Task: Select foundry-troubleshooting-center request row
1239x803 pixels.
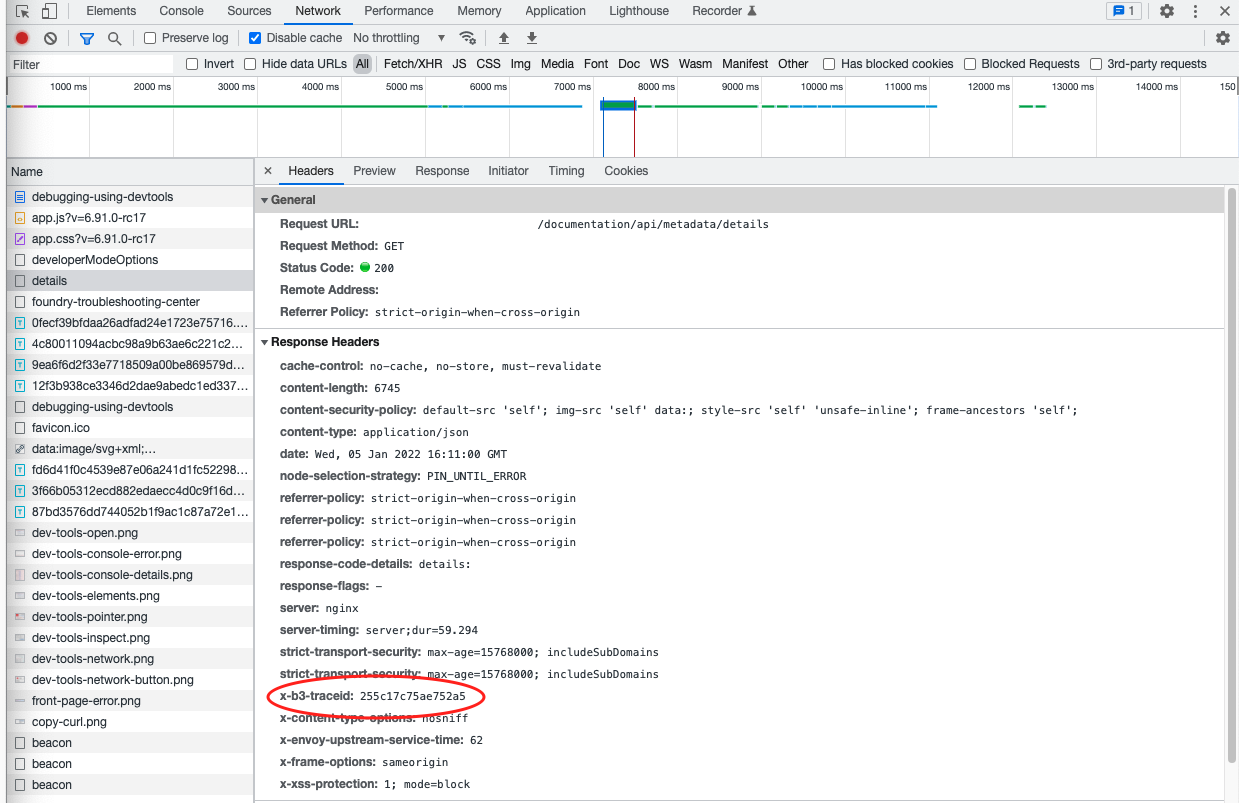Action: point(130,302)
